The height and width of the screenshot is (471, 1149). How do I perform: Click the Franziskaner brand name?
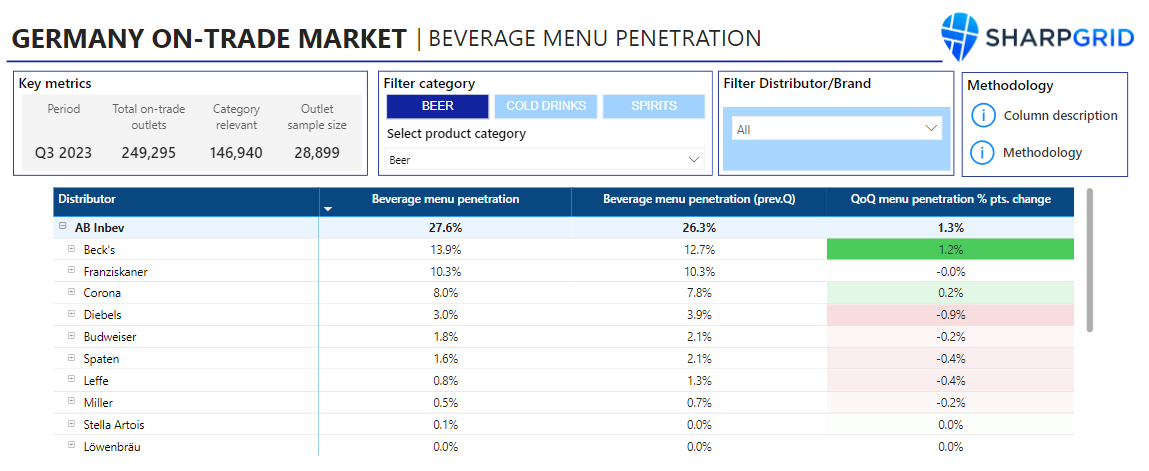[116, 272]
